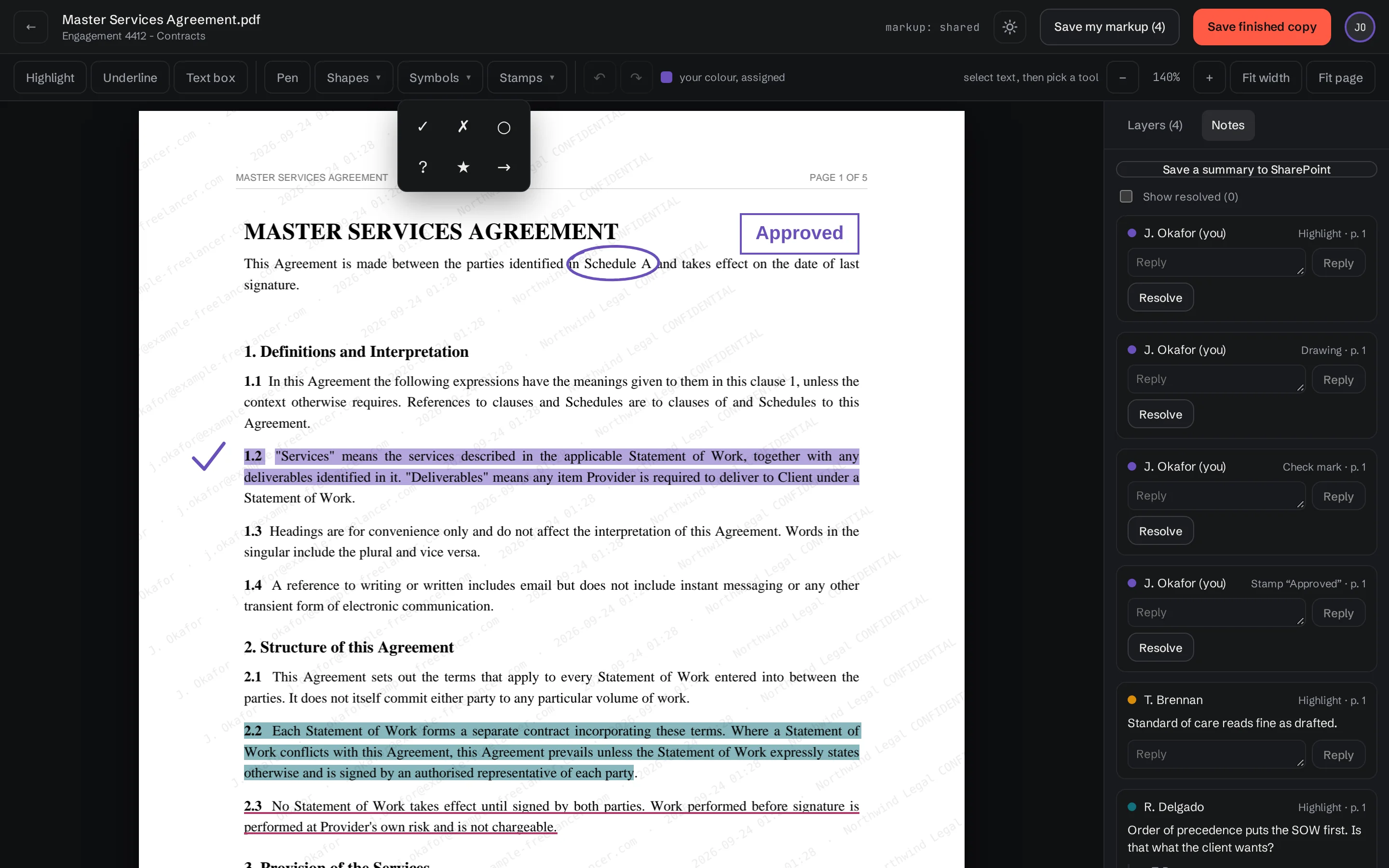
Task: Select the Pen tool
Action: coord(287,77)
